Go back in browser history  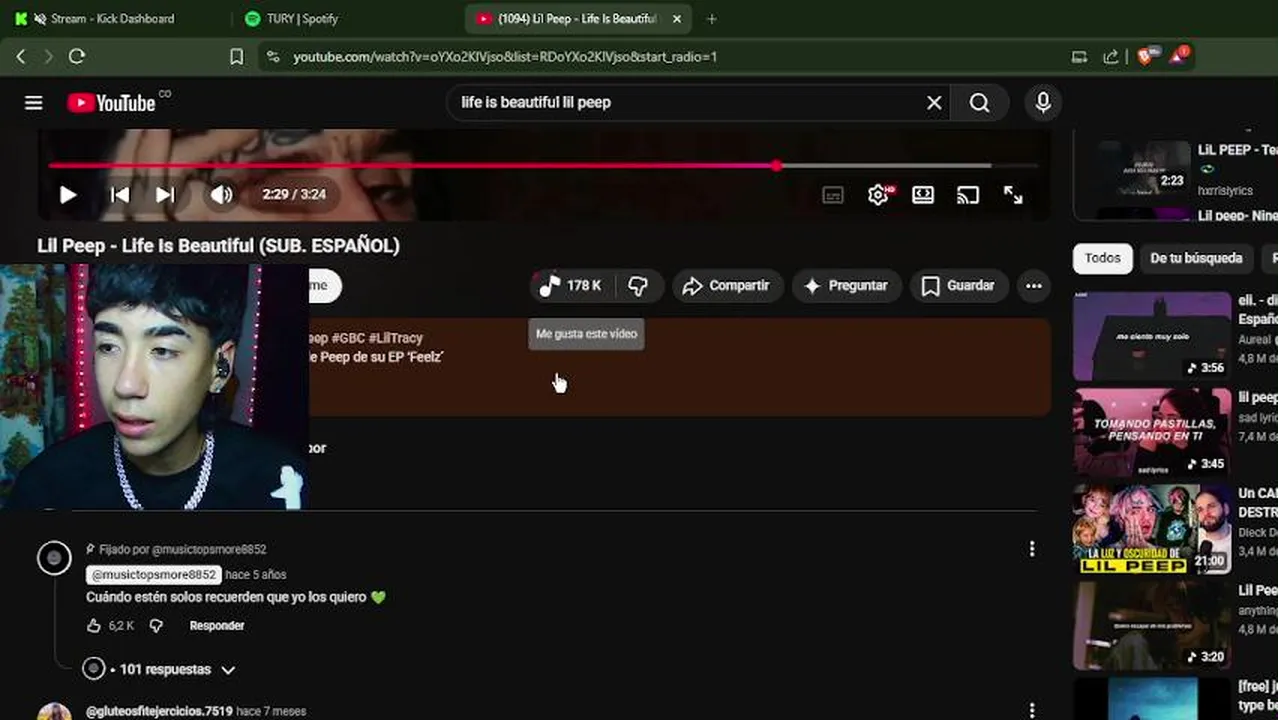(21, 57)
